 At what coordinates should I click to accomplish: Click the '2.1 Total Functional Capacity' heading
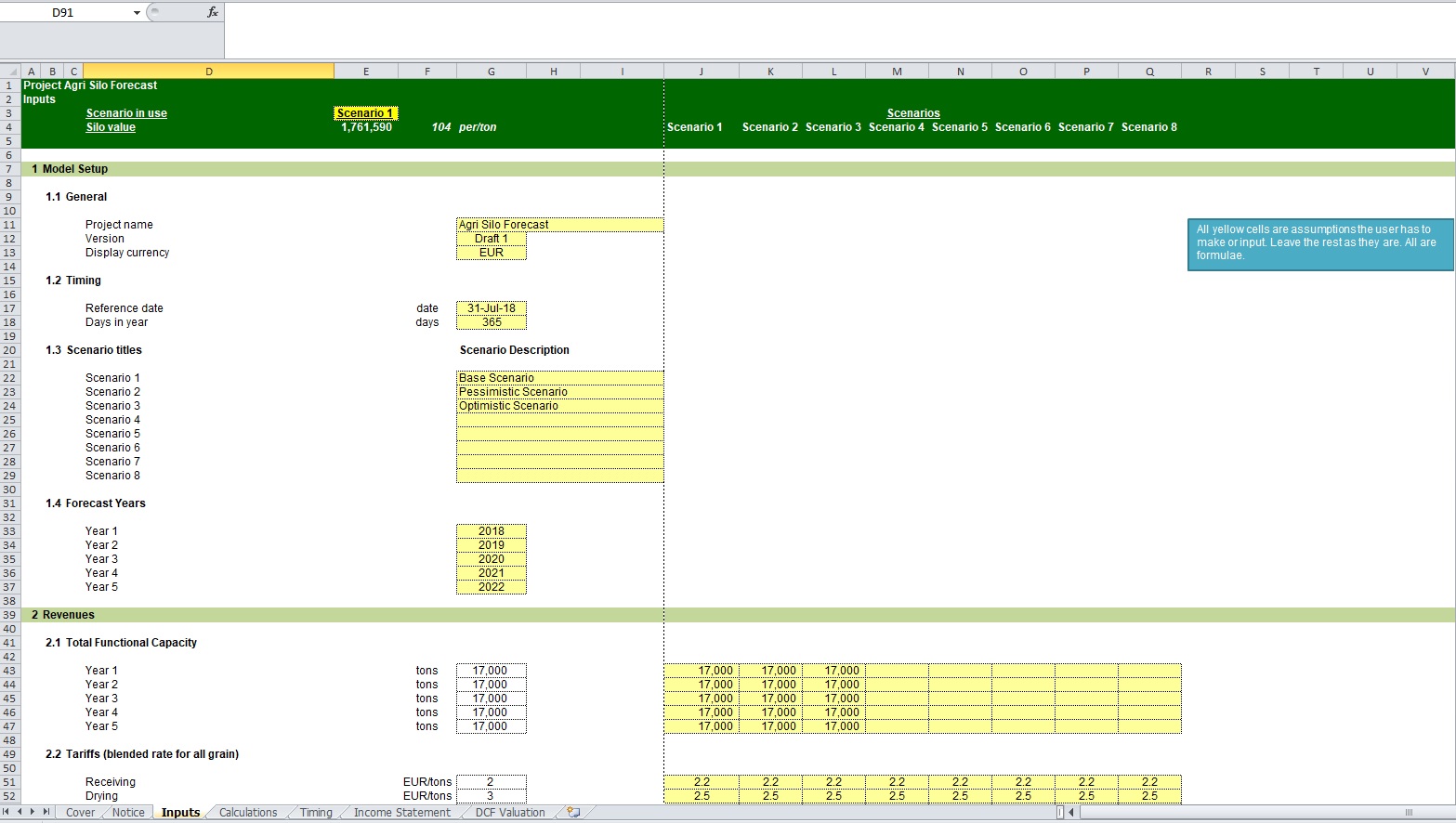point(121,643)
